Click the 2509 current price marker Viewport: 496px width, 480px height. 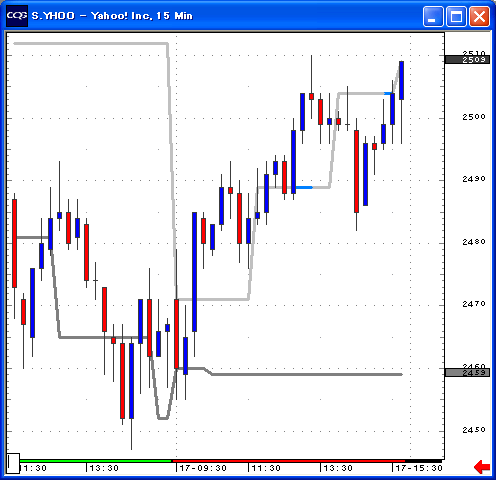click(467, 60)
